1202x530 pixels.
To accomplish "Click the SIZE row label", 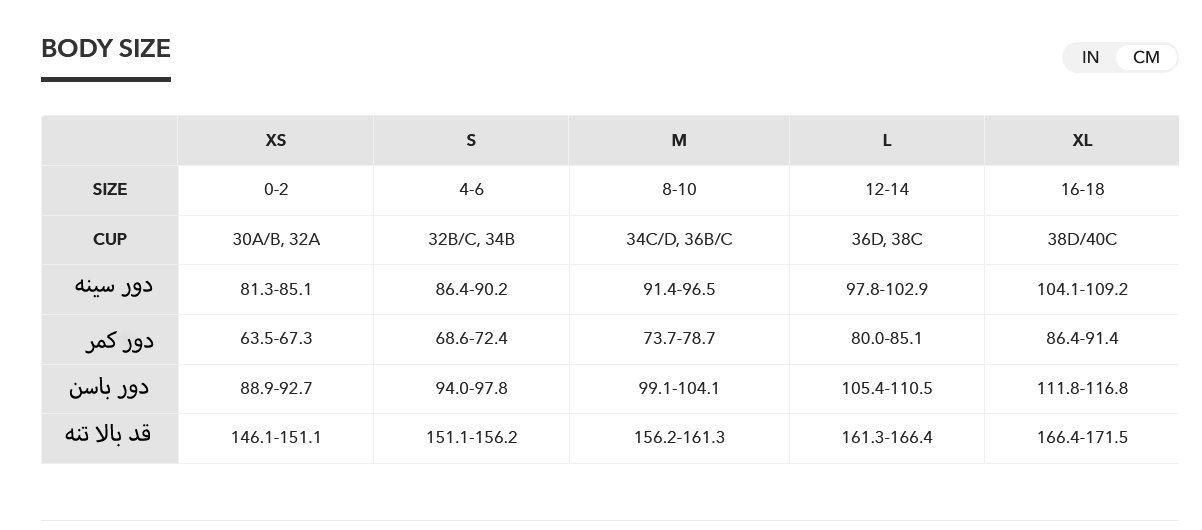I will click(x=110, y=190).
